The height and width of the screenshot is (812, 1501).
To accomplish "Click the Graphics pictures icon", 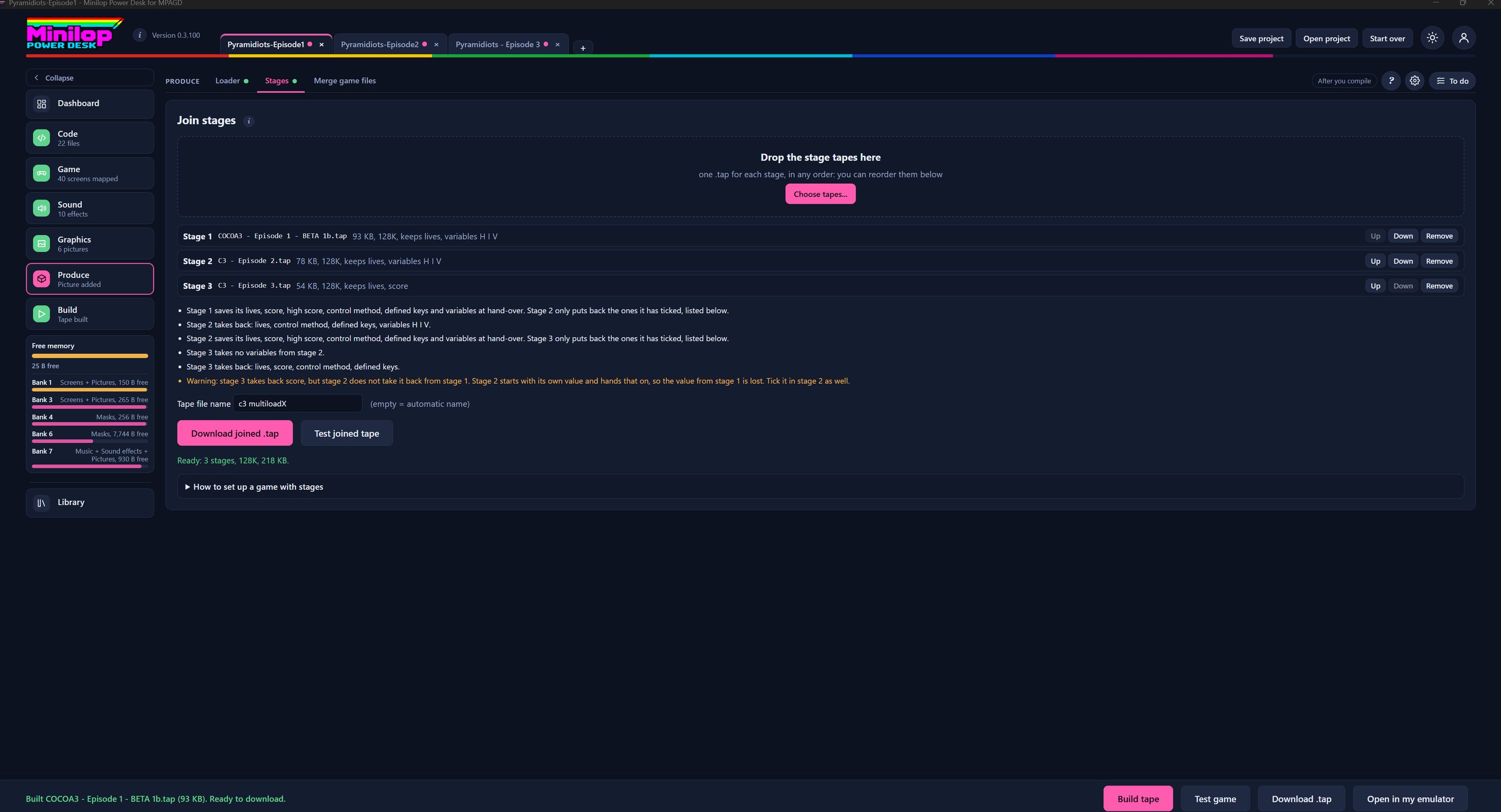I will click(42, 244).
